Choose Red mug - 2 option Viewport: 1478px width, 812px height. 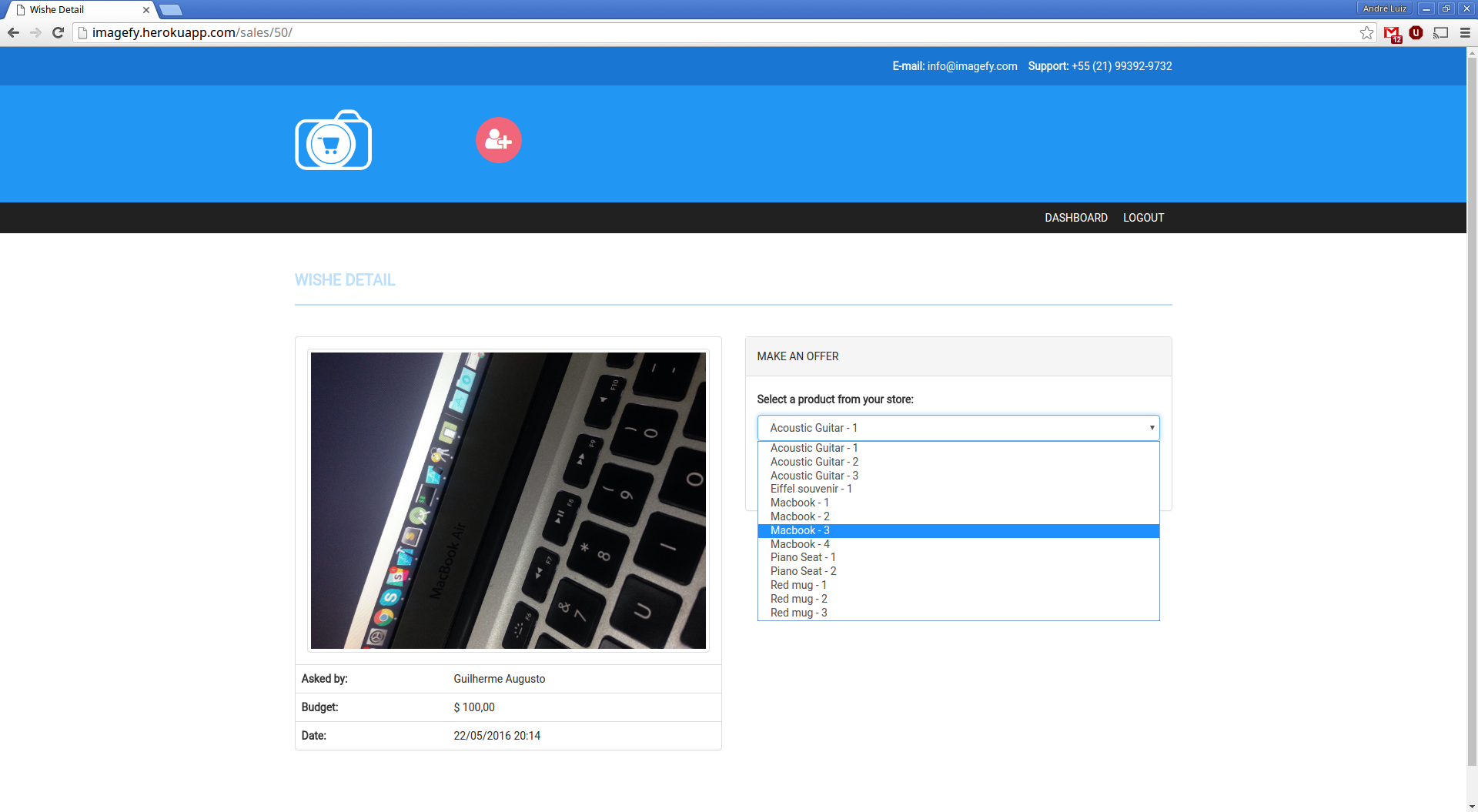coord(958,599)
